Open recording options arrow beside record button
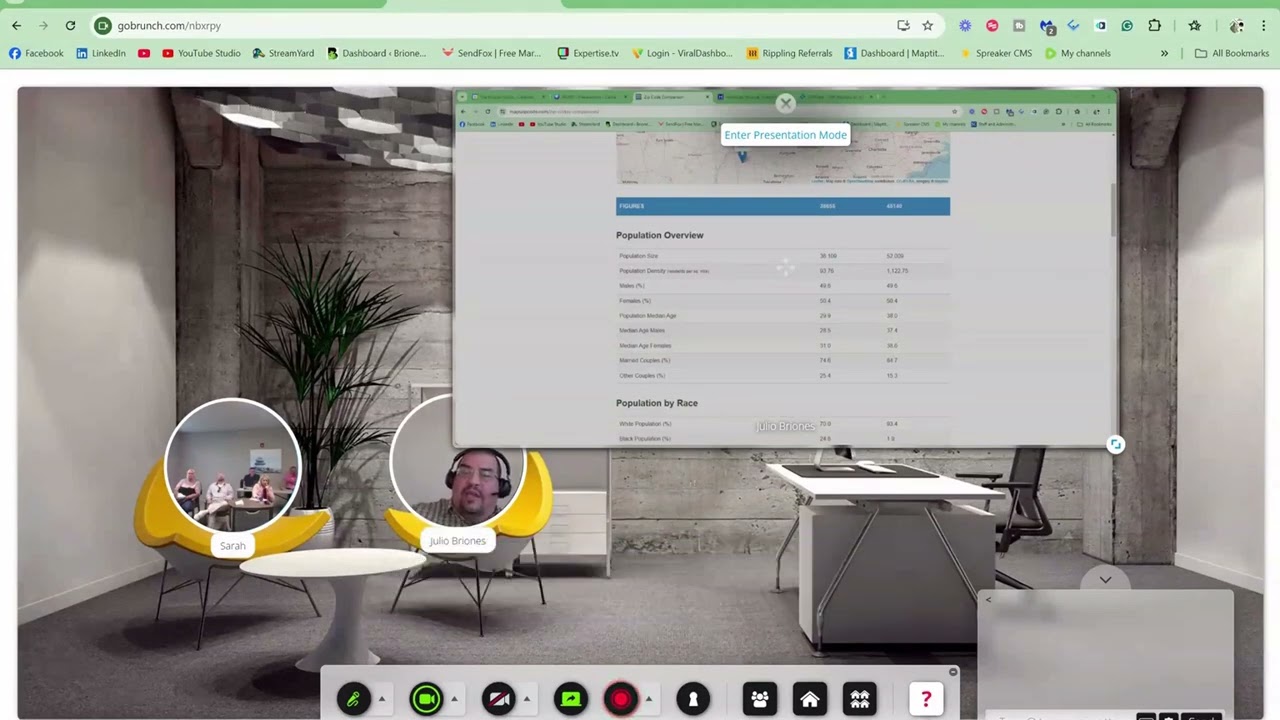Screen dimensions: 1280x720 [x=649, y=699]
